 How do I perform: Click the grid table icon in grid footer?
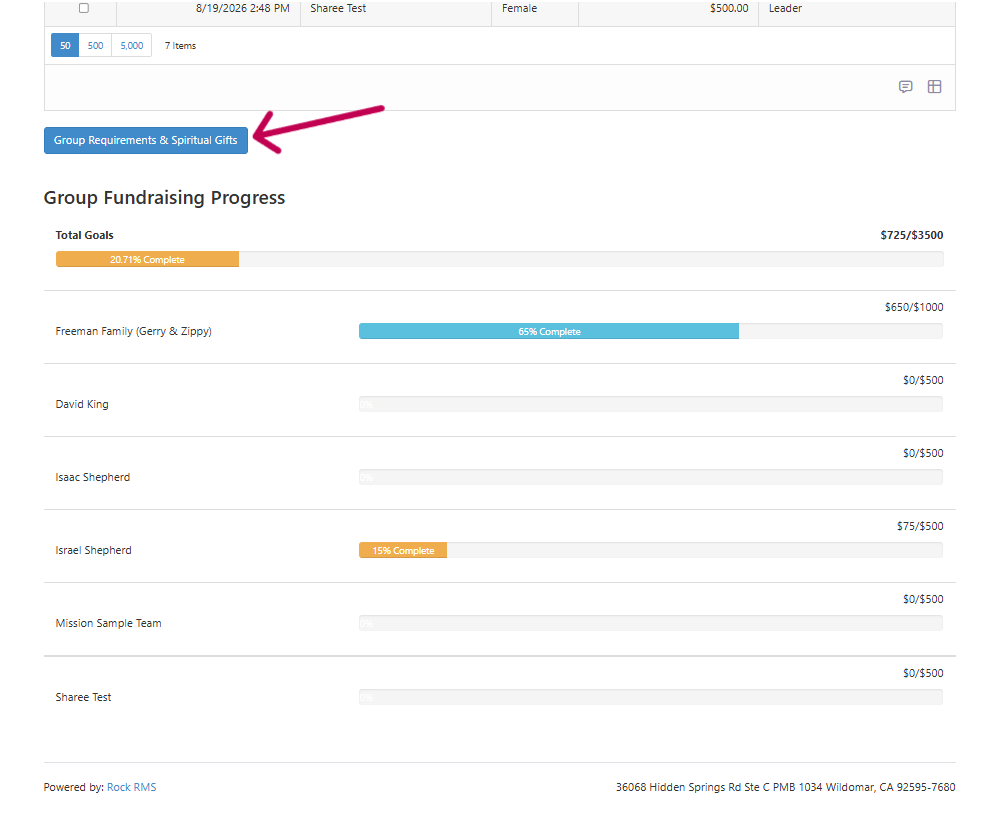click(x=934, y=86)
